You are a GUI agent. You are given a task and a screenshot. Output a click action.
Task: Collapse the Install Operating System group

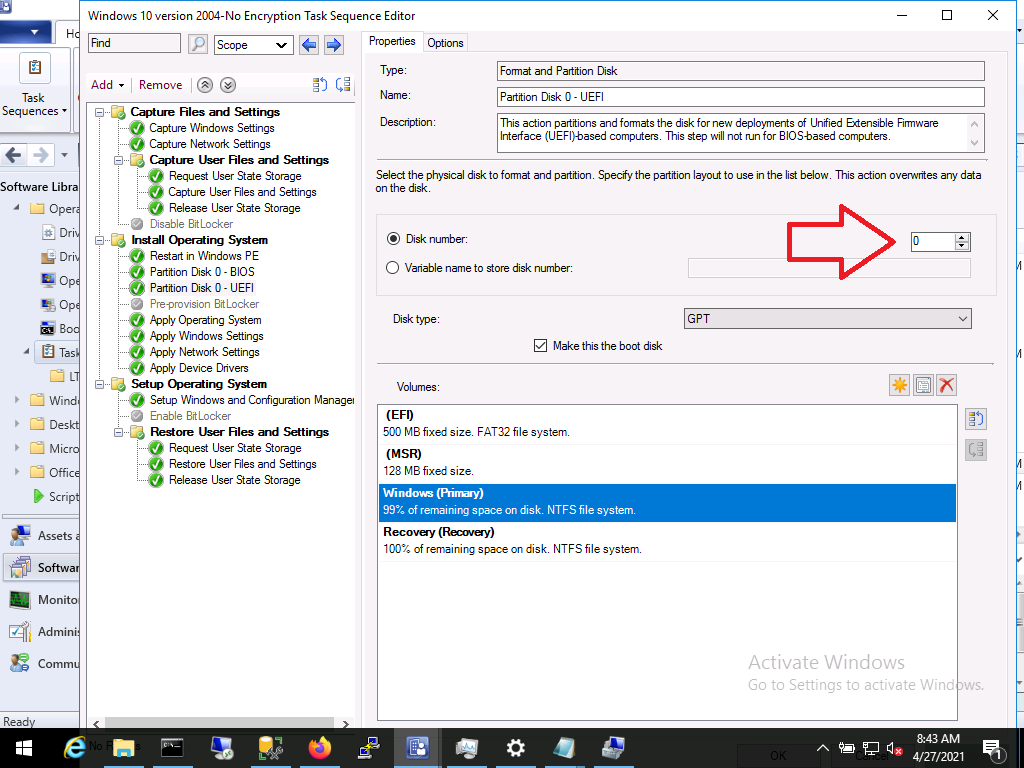[x=99, y=240]
